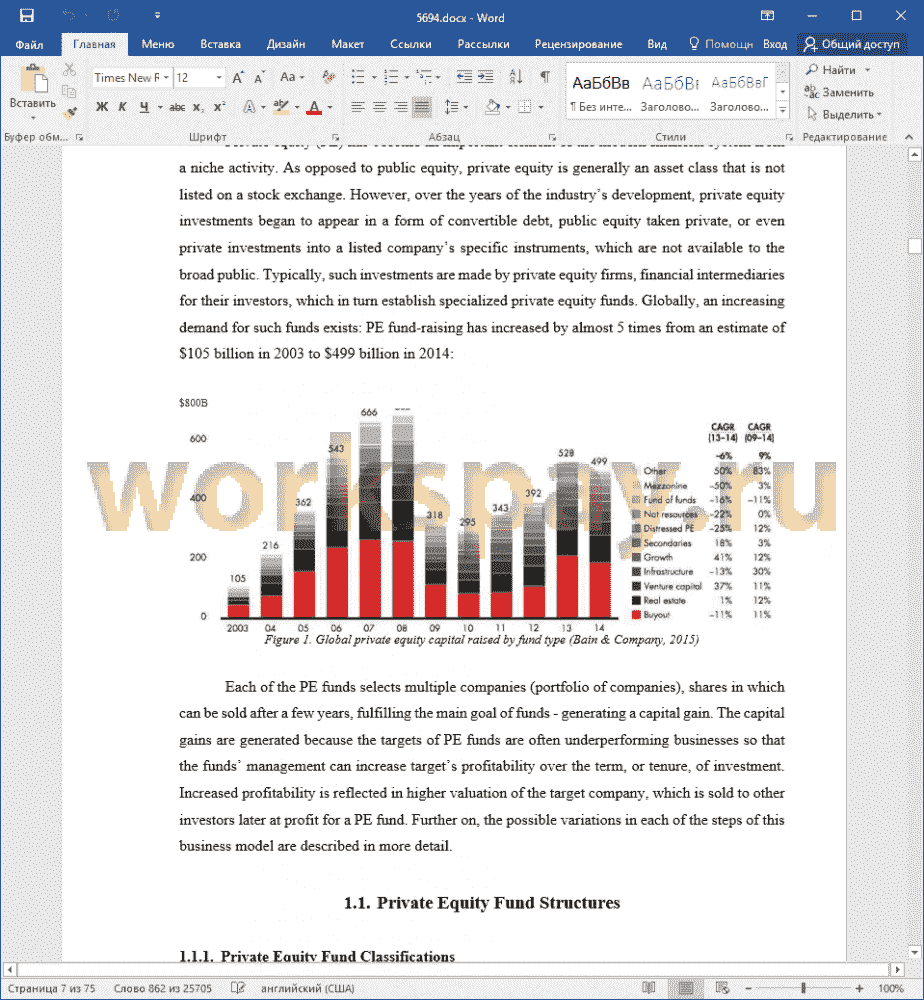This screenshot has height=1000, width=924.
Task: Copy selection using the copy icon
Action: 70,91
